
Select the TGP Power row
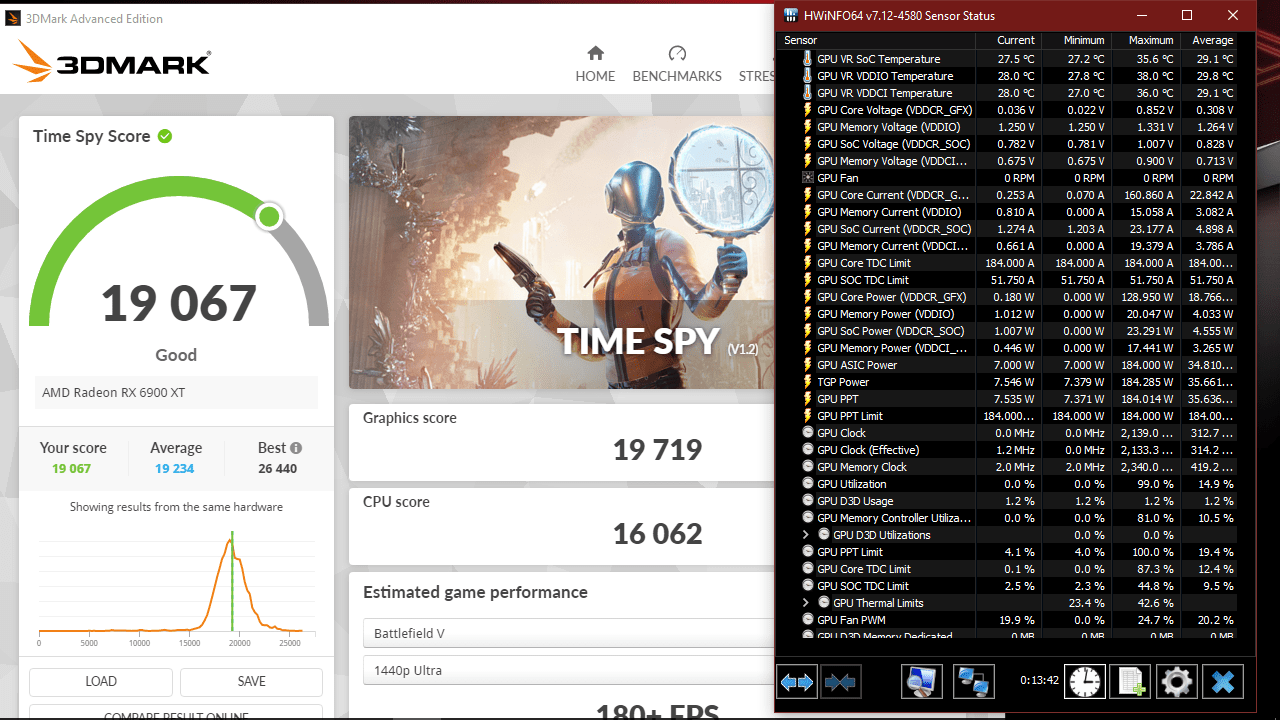coord(1008,382)
